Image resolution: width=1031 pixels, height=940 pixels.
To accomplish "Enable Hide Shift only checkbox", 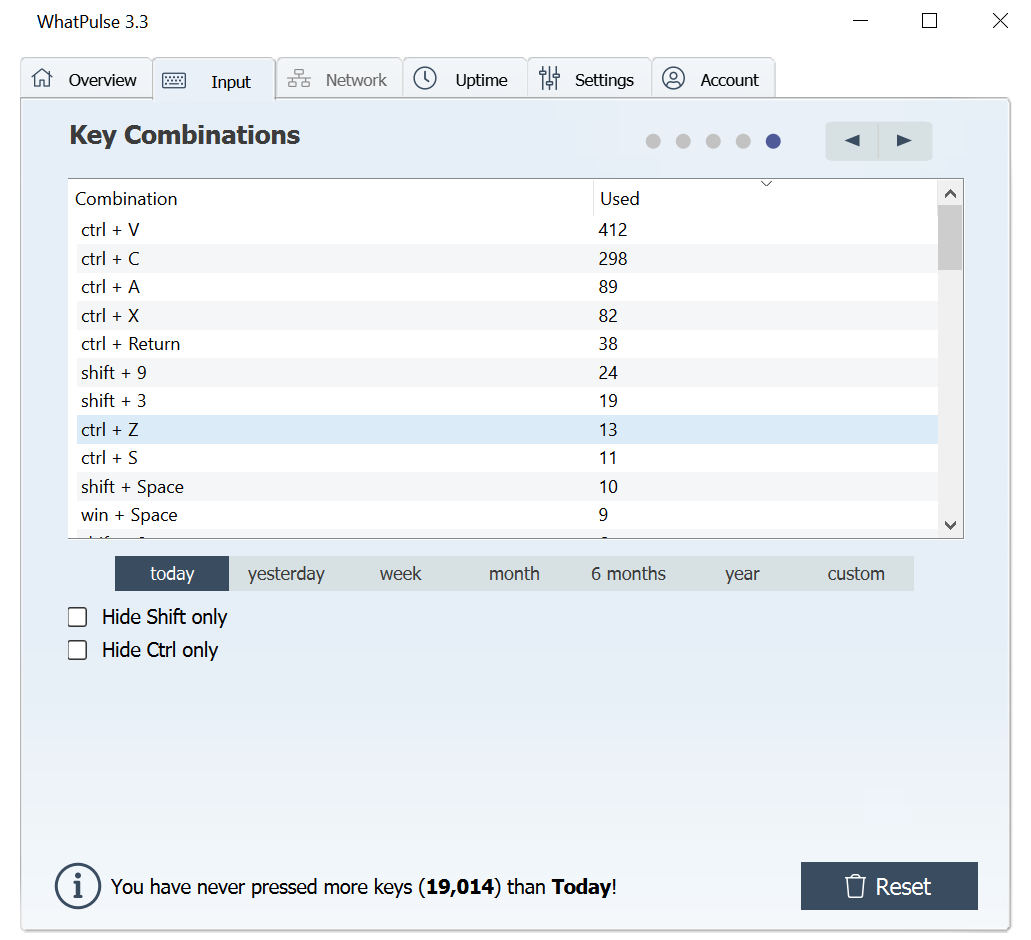I will pyautogui.click(x=78, y=617).
